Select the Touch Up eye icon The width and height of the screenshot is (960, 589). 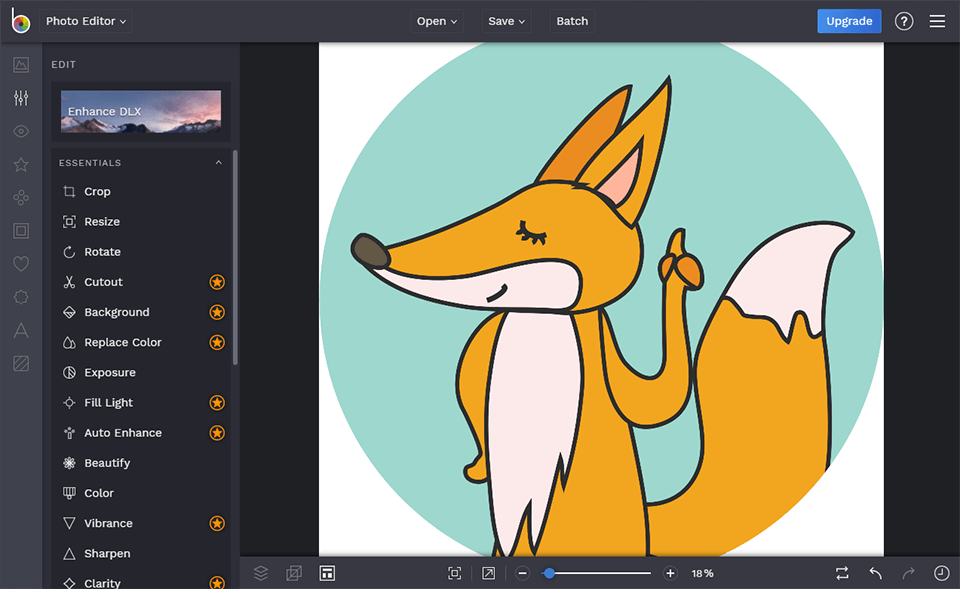pos(21,131)
